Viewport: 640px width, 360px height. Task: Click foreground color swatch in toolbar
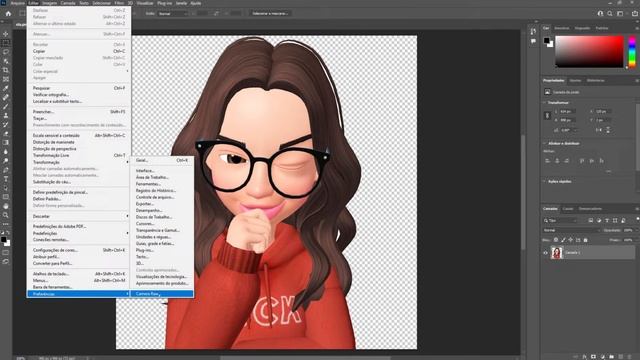point(4,240)
